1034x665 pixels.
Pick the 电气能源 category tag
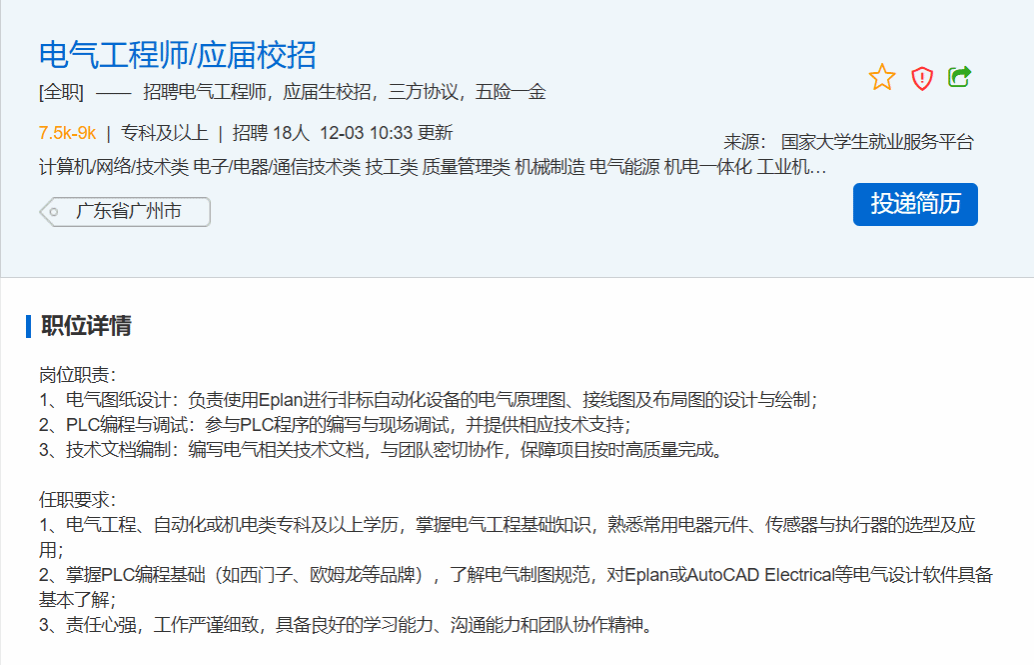click(625, 167)
